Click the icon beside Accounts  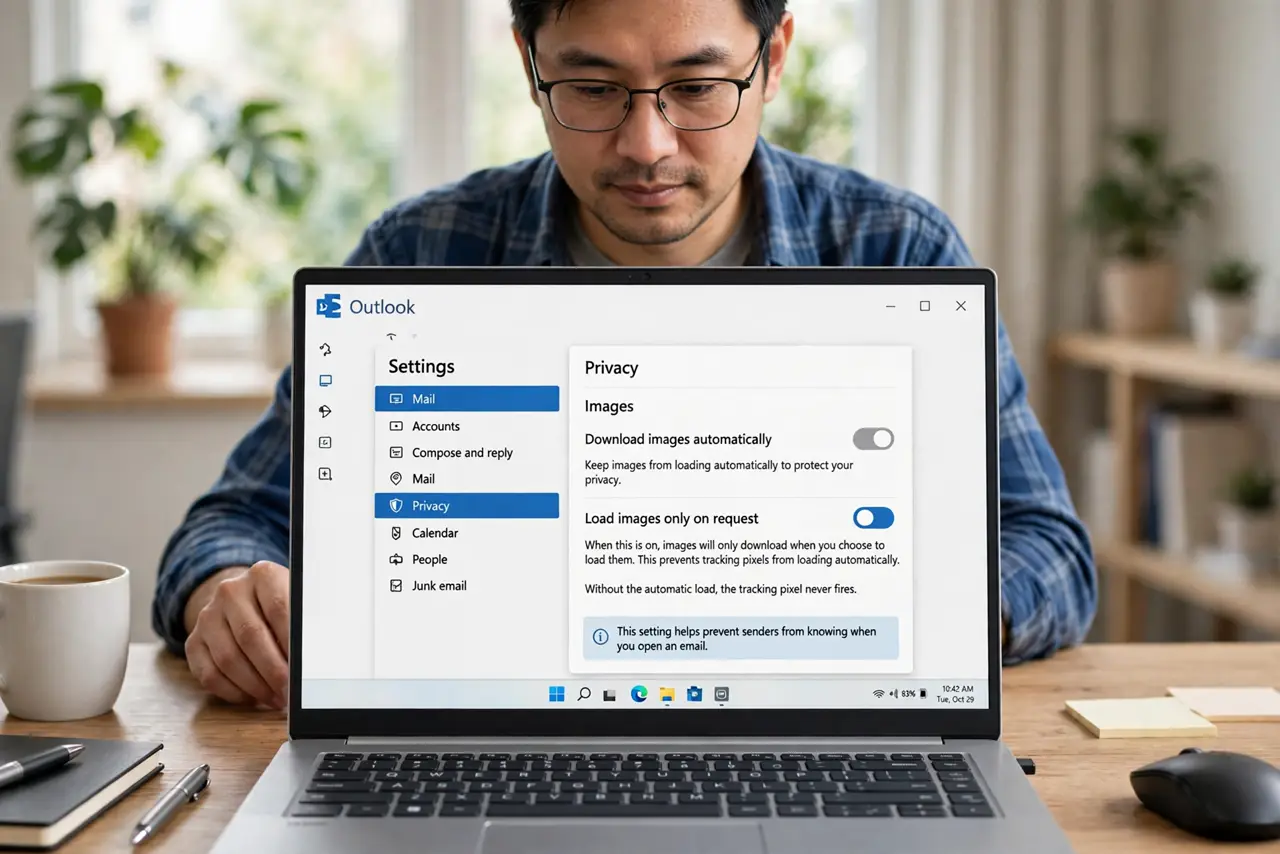[x=396, y=426]
